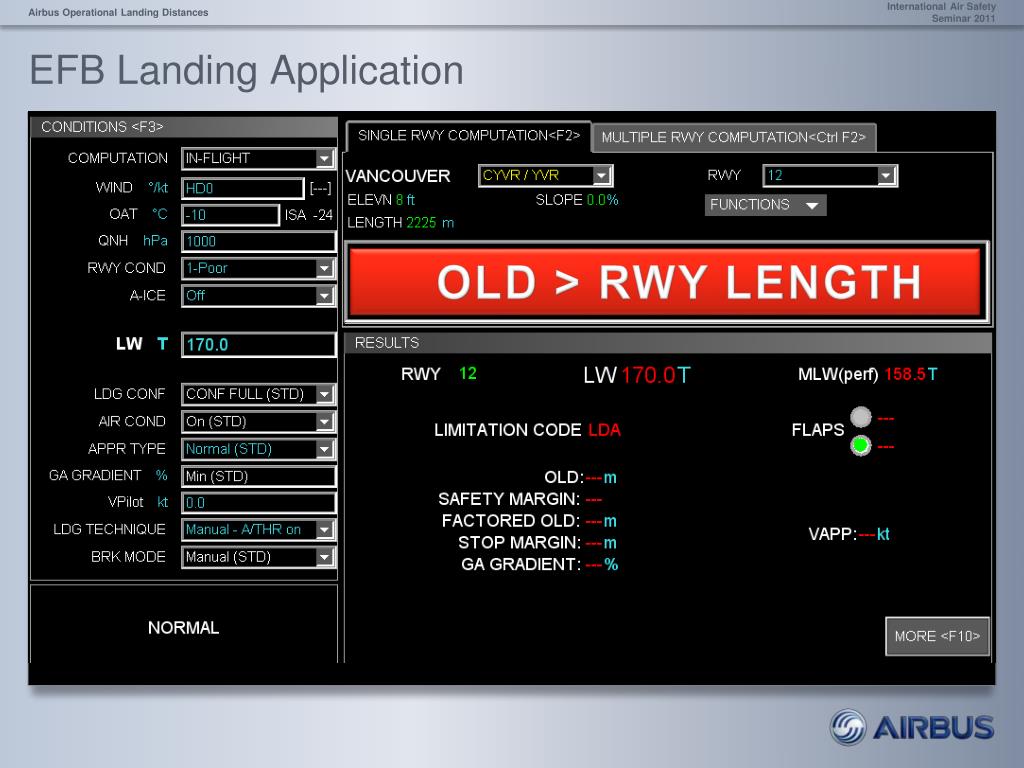Click the OAT temperature field -10
This screenshot has height=768, width=1024.
(231, 215)
